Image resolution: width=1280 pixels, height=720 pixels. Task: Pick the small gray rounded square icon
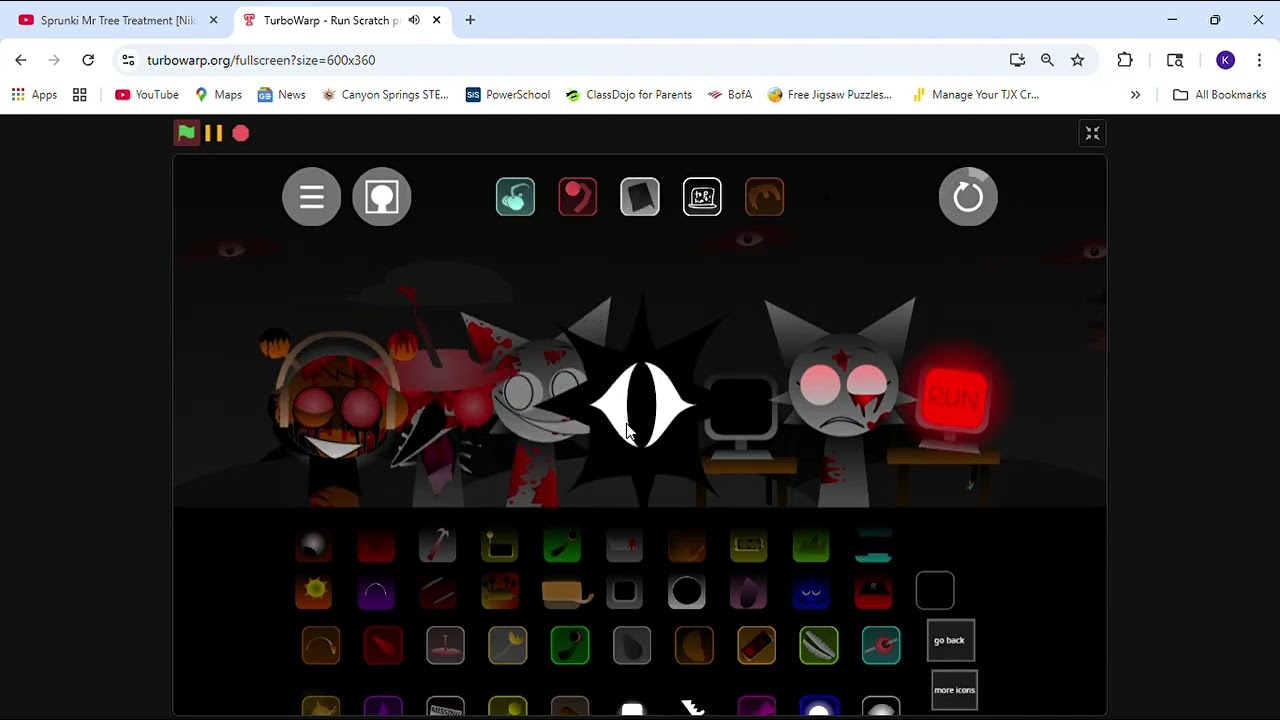click(x=625, y=591)
